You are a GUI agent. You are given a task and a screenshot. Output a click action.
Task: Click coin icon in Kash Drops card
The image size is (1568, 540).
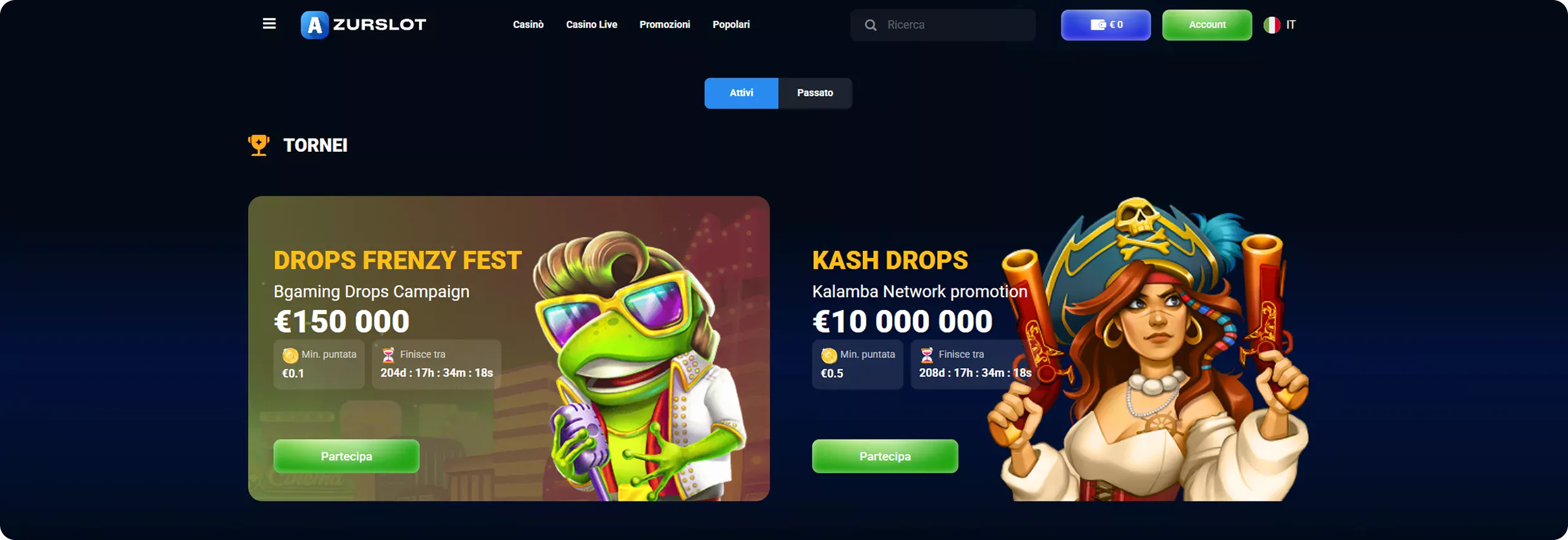click(829, 355)
